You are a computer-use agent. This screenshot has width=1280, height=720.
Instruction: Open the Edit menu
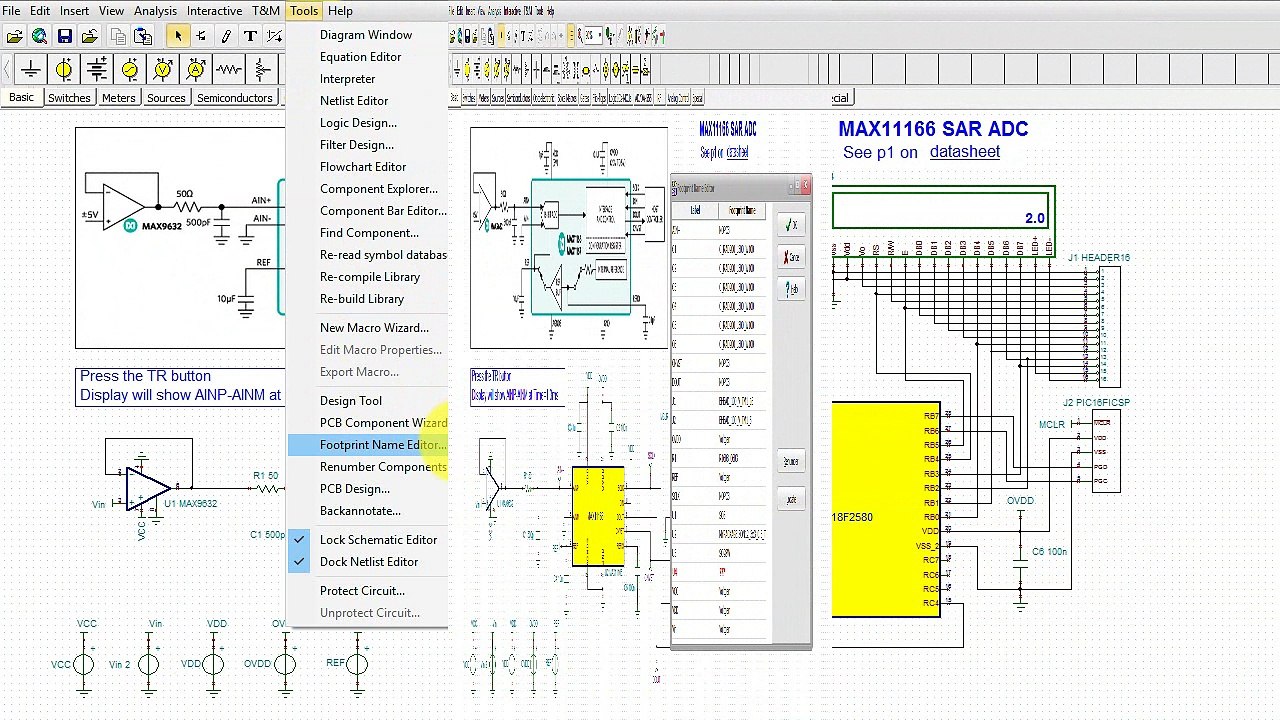(40, 11)
